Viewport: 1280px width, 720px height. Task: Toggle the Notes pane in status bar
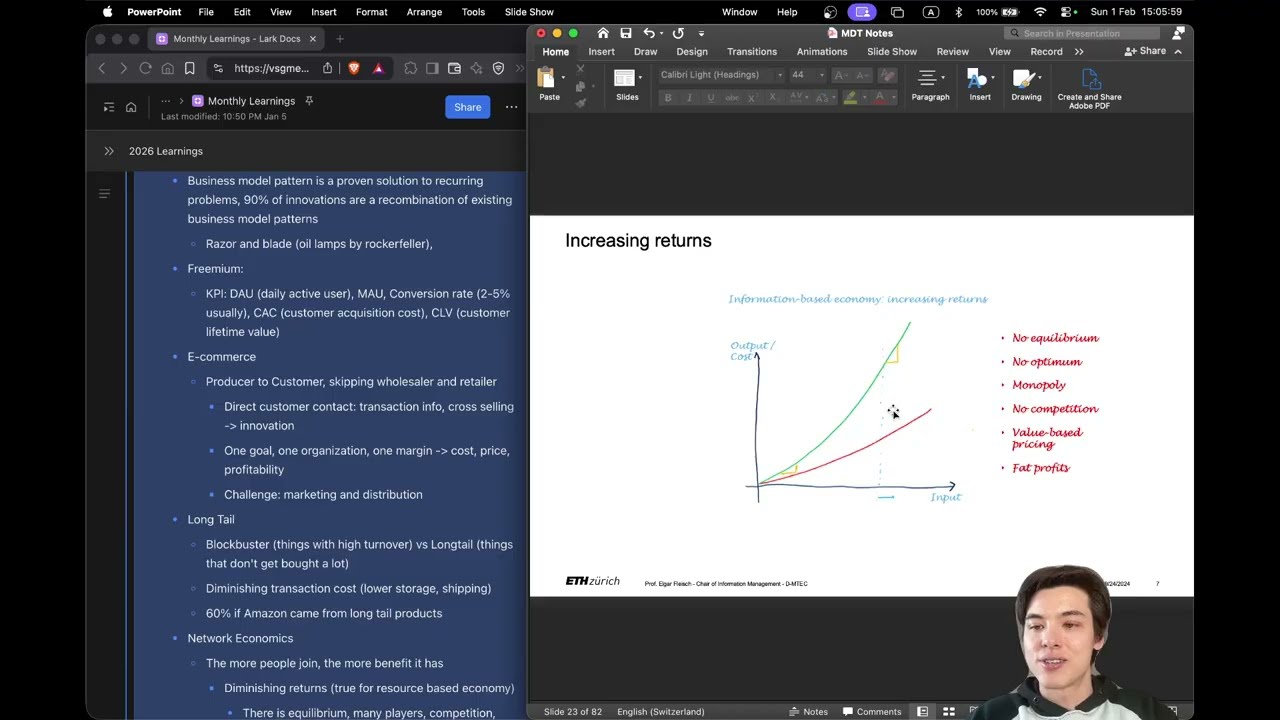click(x=808, y=711)
